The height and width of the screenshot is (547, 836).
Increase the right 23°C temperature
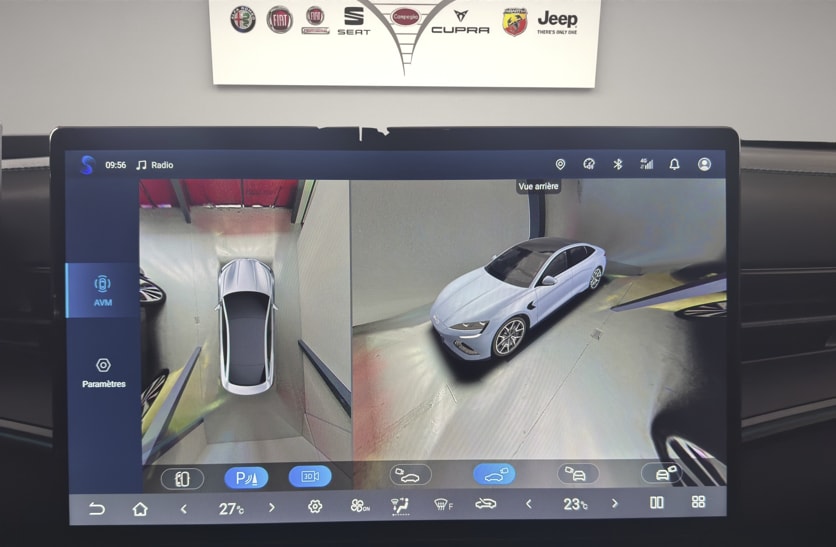click(x=615, y=503)
